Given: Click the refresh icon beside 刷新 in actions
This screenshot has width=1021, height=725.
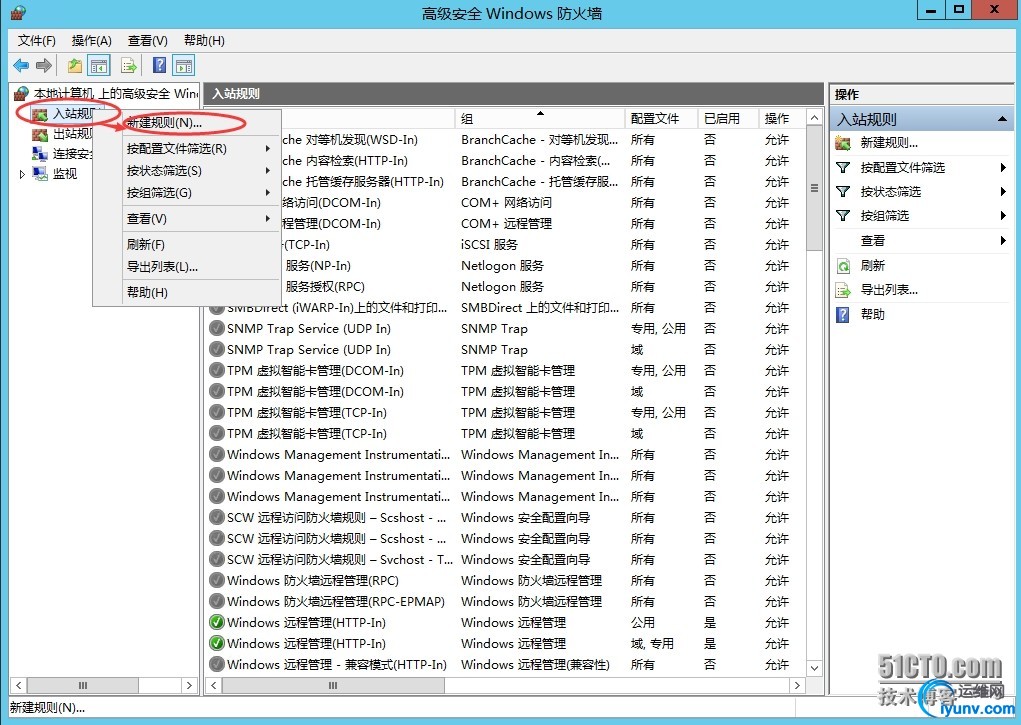Looking at the screenshot, I should (843, 266).
